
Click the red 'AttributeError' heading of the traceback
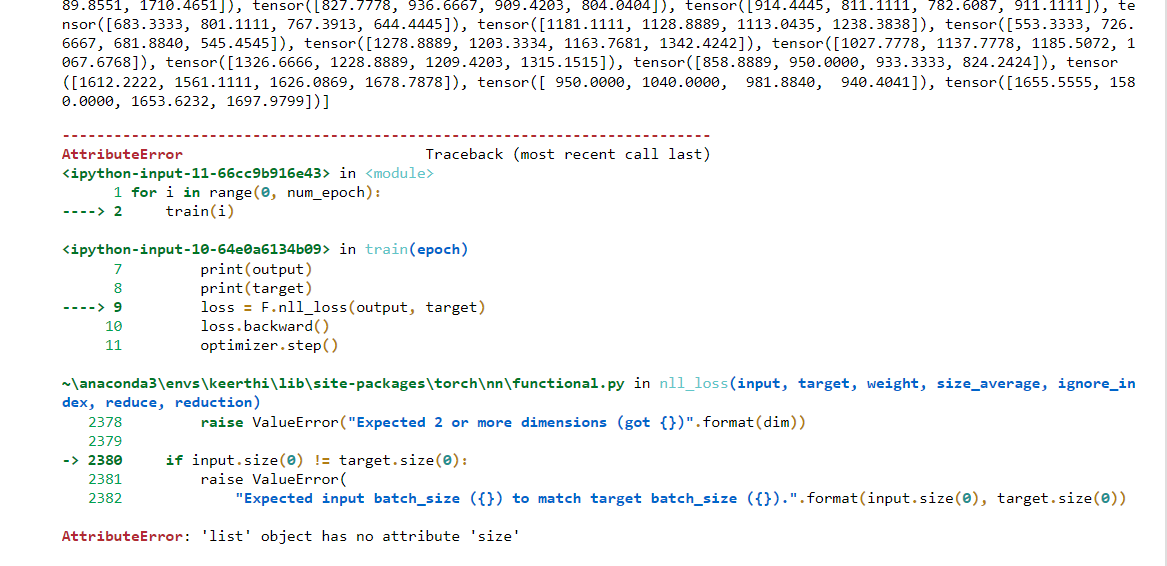point(122,154)
